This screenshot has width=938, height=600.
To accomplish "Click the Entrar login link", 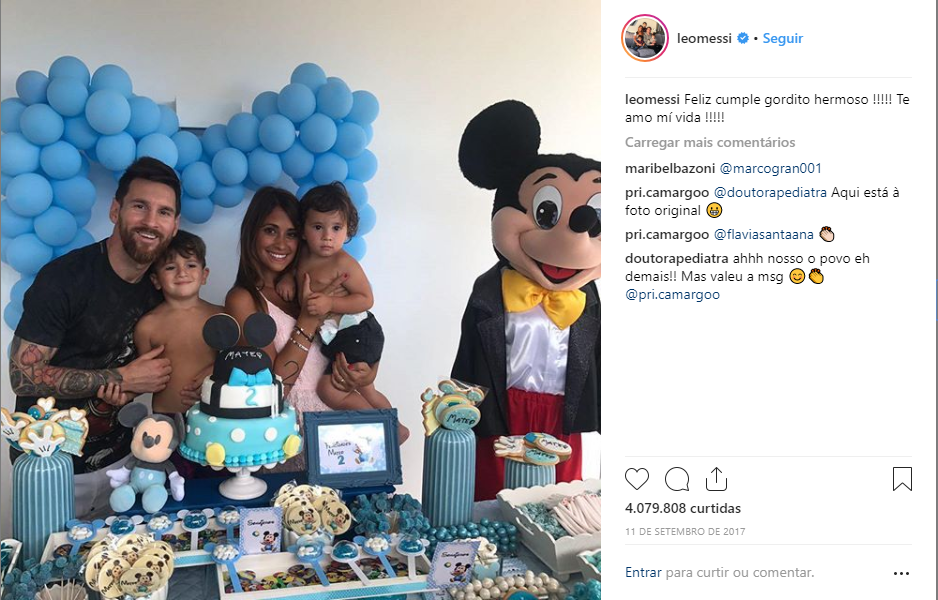I will pos(643,572).
